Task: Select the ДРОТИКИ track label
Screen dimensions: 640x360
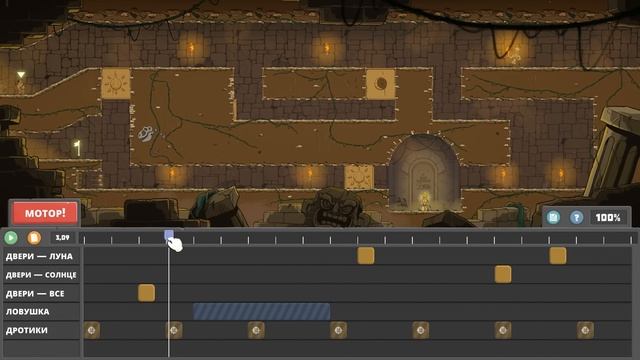Action: pyautogui.click(x=27, y=330)
